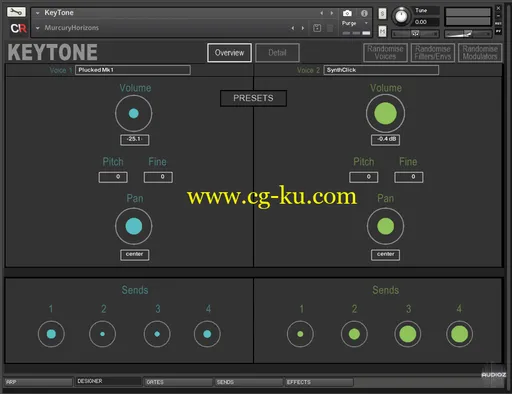Screen dimensions: 512x394
Task: Click the Tune value 0.00 field
Action: (x=426, y=22)
